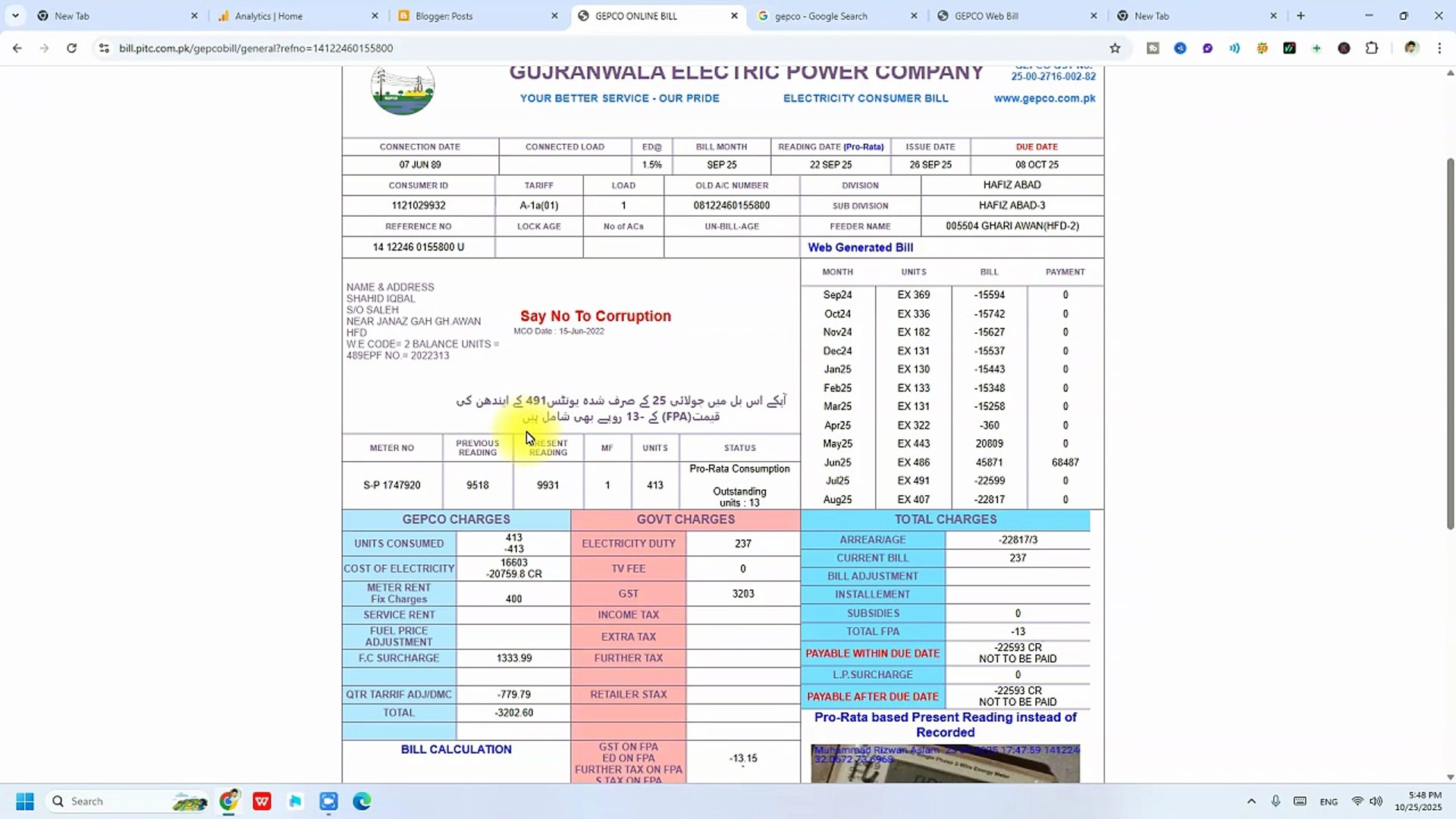Open the GEPCO website link www.gepco.com.pk
1456x819 pixels.
click(1044, 98)
